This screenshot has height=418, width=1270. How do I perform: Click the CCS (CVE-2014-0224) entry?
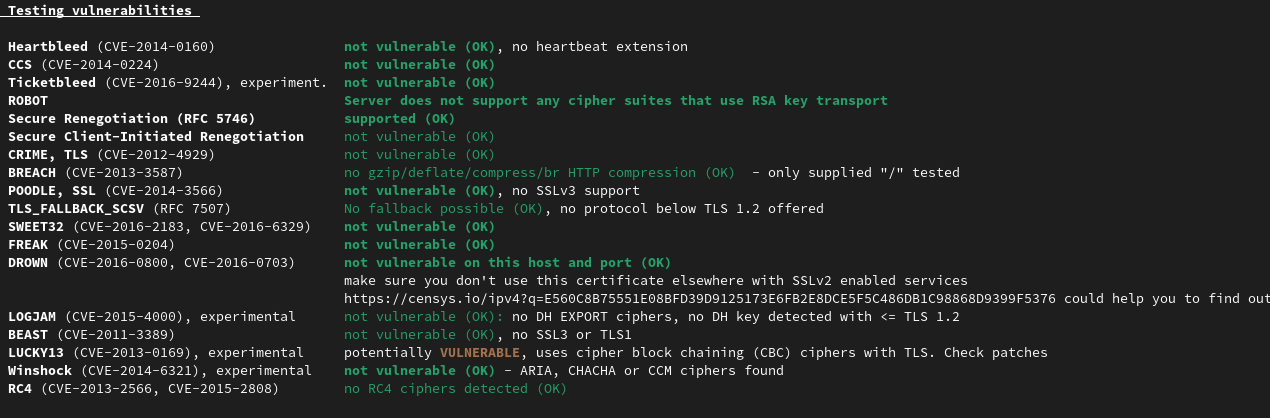(83, 65)
